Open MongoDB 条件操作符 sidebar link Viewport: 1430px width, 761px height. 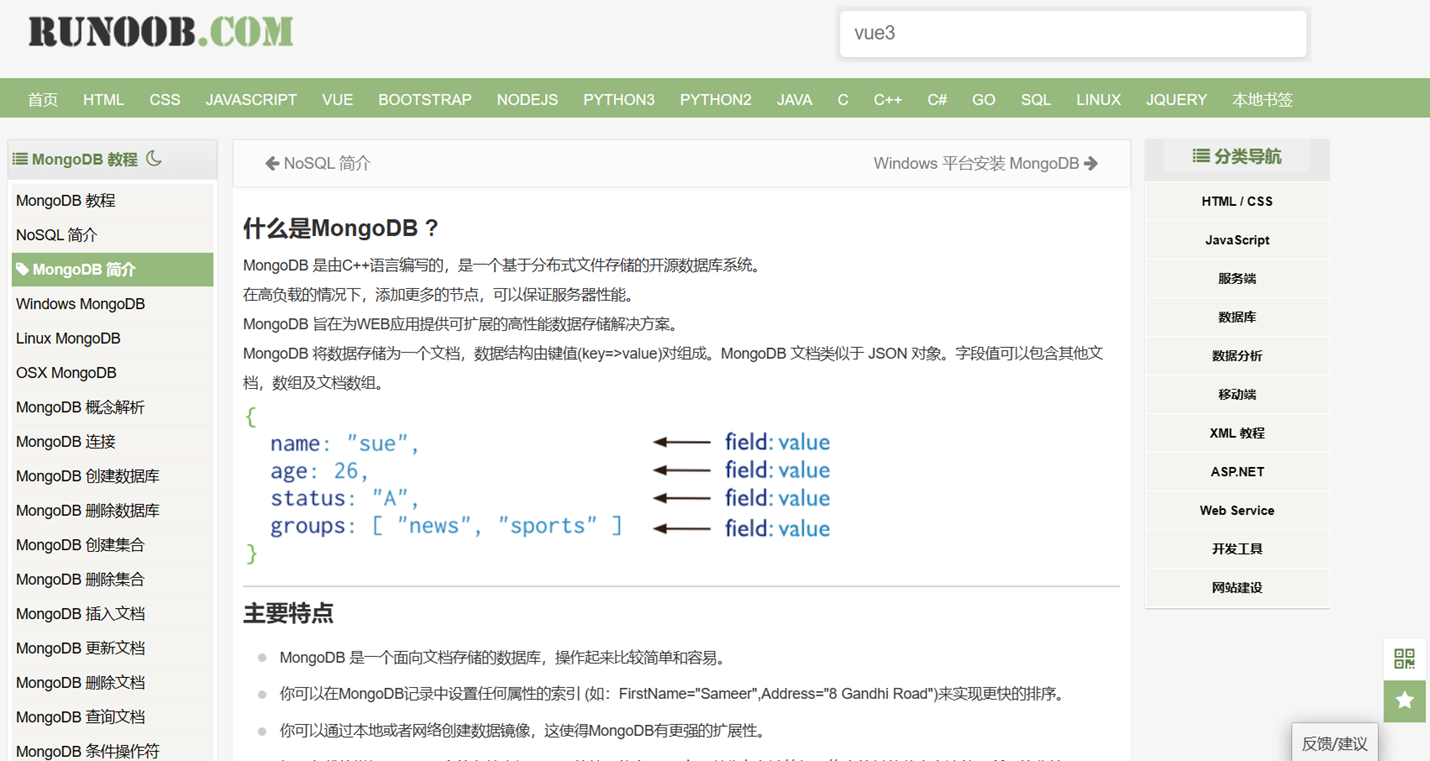click(112, 750)
